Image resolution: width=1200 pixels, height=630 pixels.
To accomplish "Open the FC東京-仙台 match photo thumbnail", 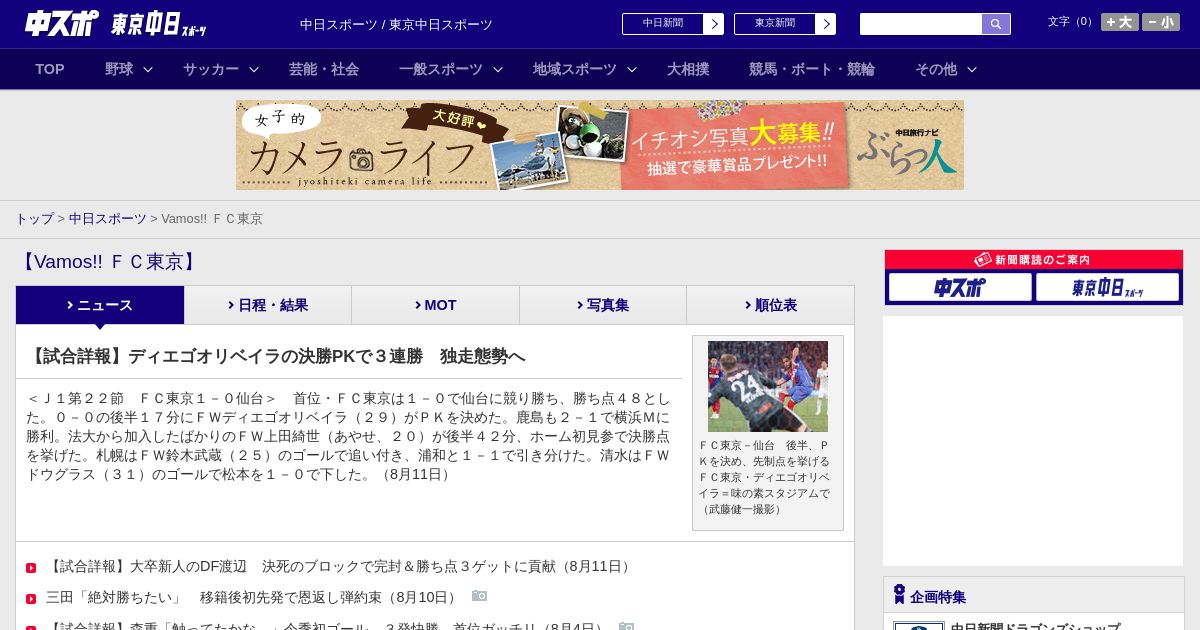I will point(768,386).
